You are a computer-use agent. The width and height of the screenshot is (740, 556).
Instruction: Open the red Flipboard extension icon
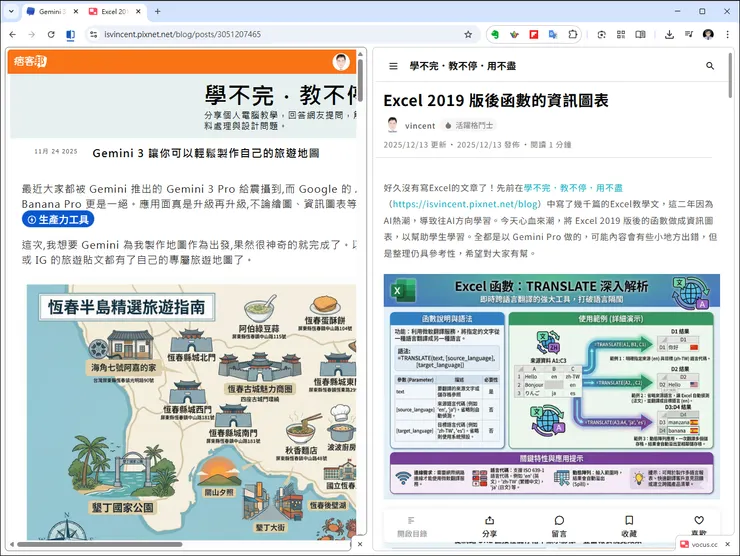534,34
